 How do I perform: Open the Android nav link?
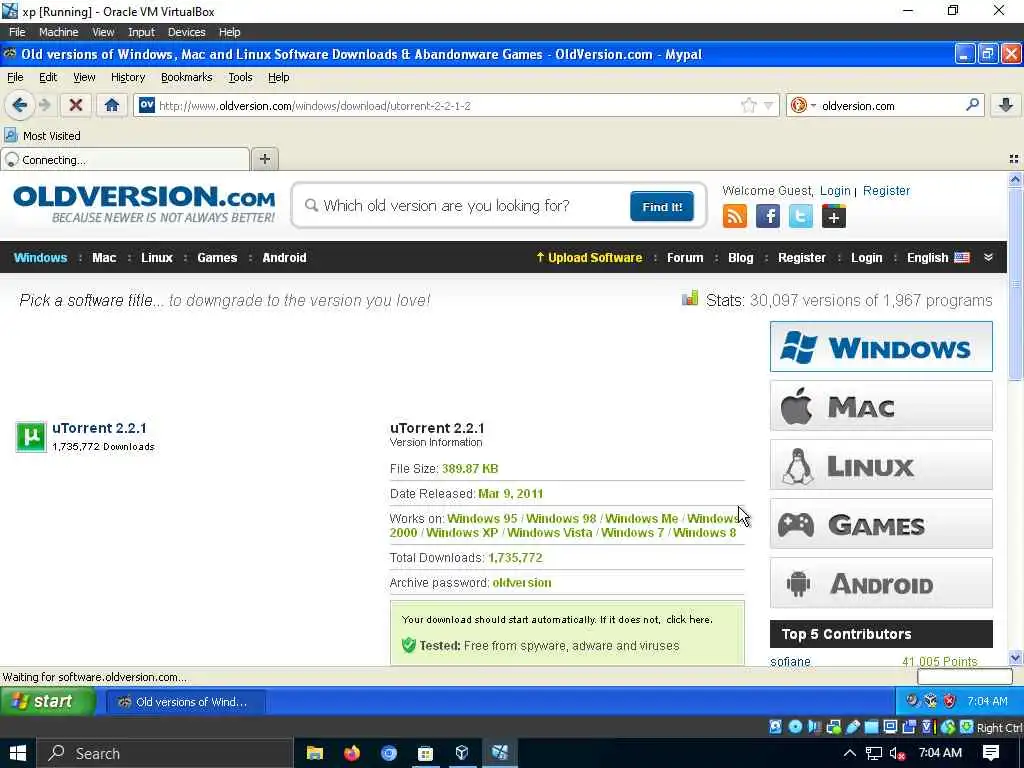pos(284,257)
